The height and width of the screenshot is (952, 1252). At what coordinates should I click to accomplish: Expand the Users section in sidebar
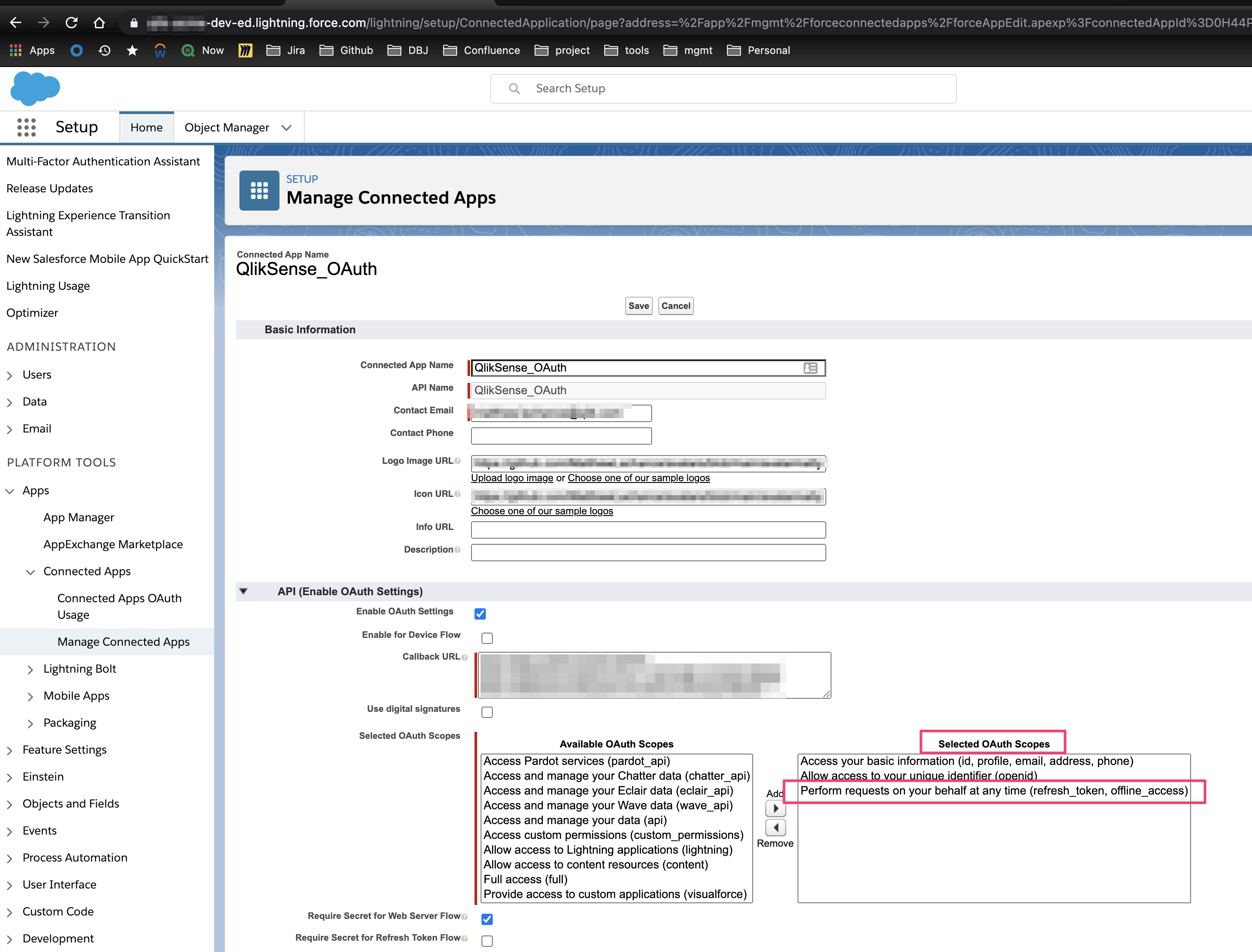coord(10,375)
